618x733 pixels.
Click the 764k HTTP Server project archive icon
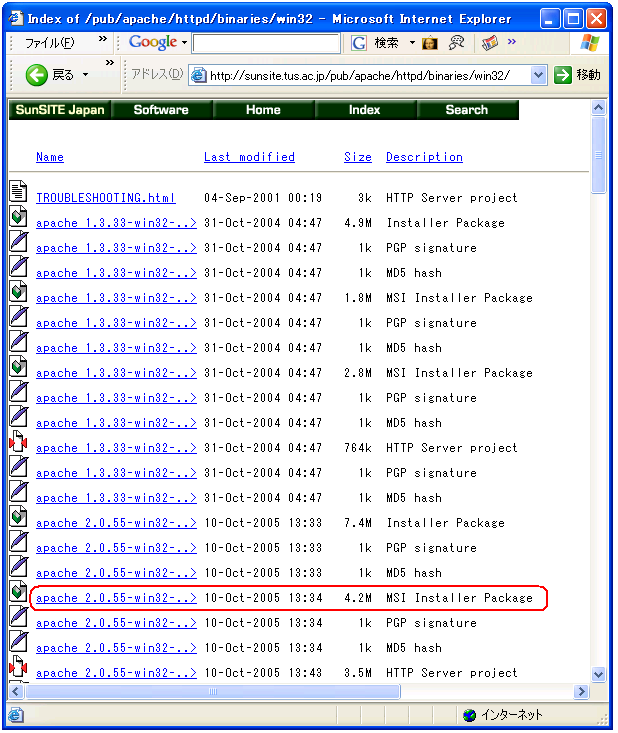pyautogui.click(x=19, y=443)
